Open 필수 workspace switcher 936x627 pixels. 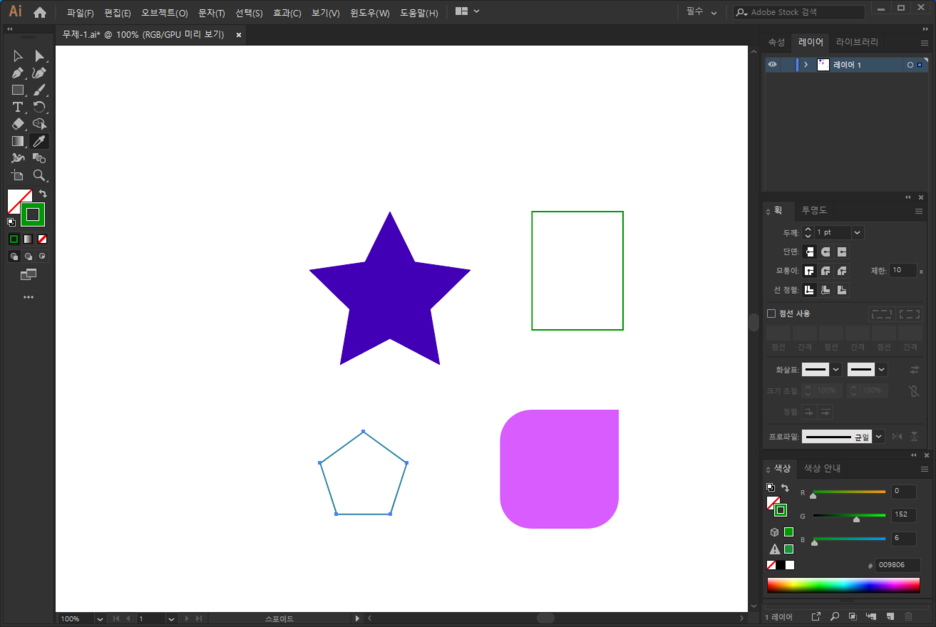click(x=701, y=12)
